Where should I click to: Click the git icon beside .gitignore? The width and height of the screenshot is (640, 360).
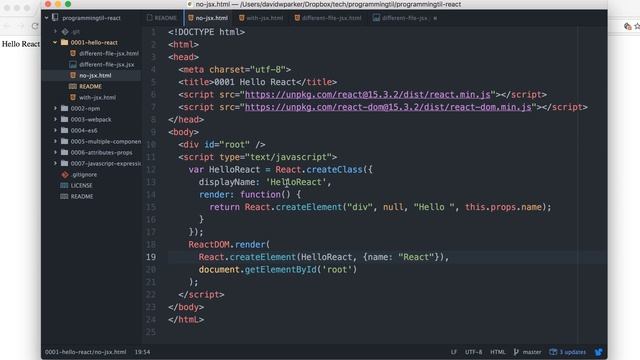65,174
